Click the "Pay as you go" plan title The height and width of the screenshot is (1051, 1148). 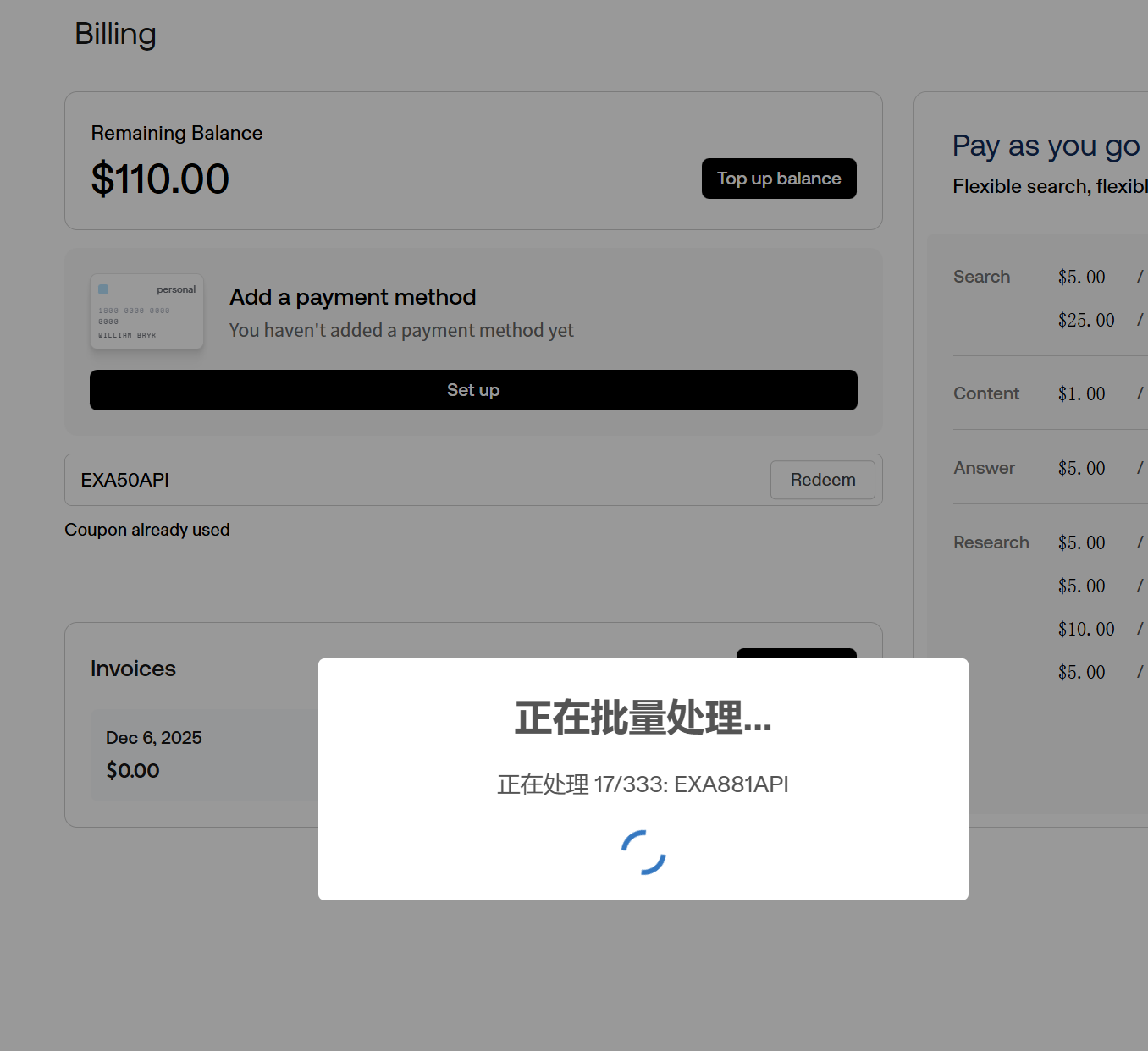click(1046, 146)
